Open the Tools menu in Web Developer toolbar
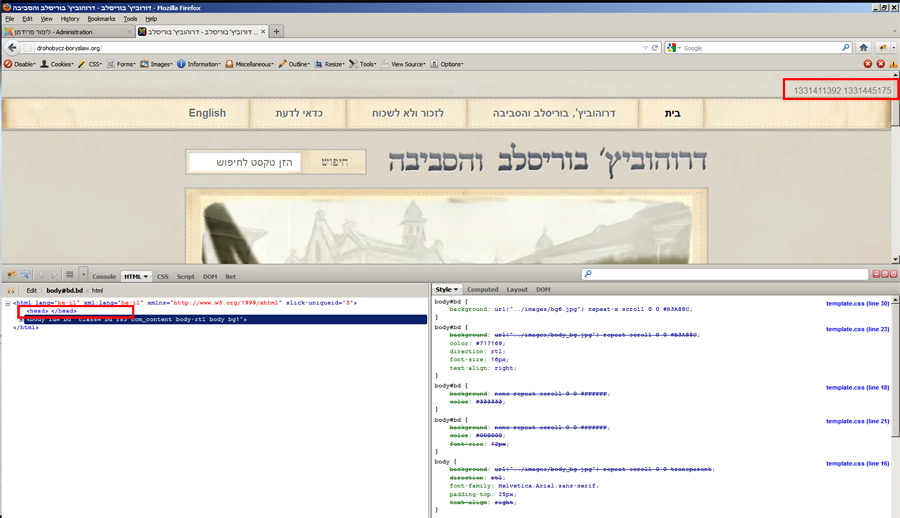This screenshot has height=518, width=900. [x=362, y=64]
